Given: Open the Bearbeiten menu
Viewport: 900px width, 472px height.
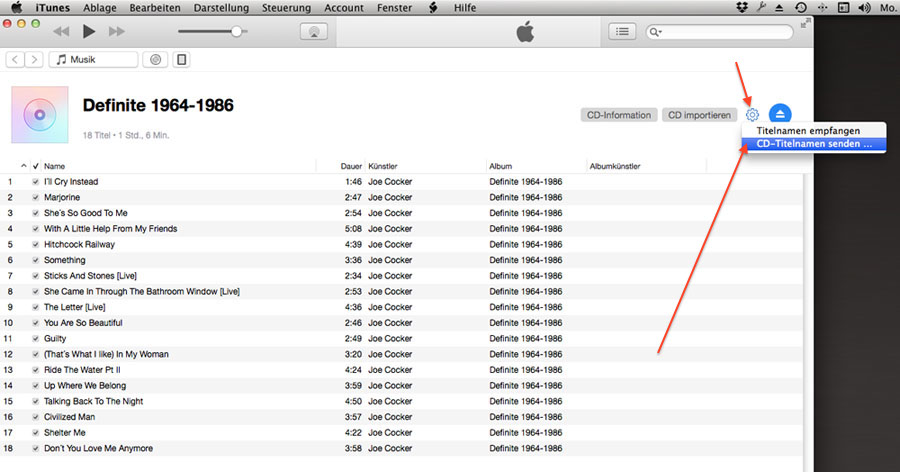Looking at the screenshot, I should coord(155,7).
